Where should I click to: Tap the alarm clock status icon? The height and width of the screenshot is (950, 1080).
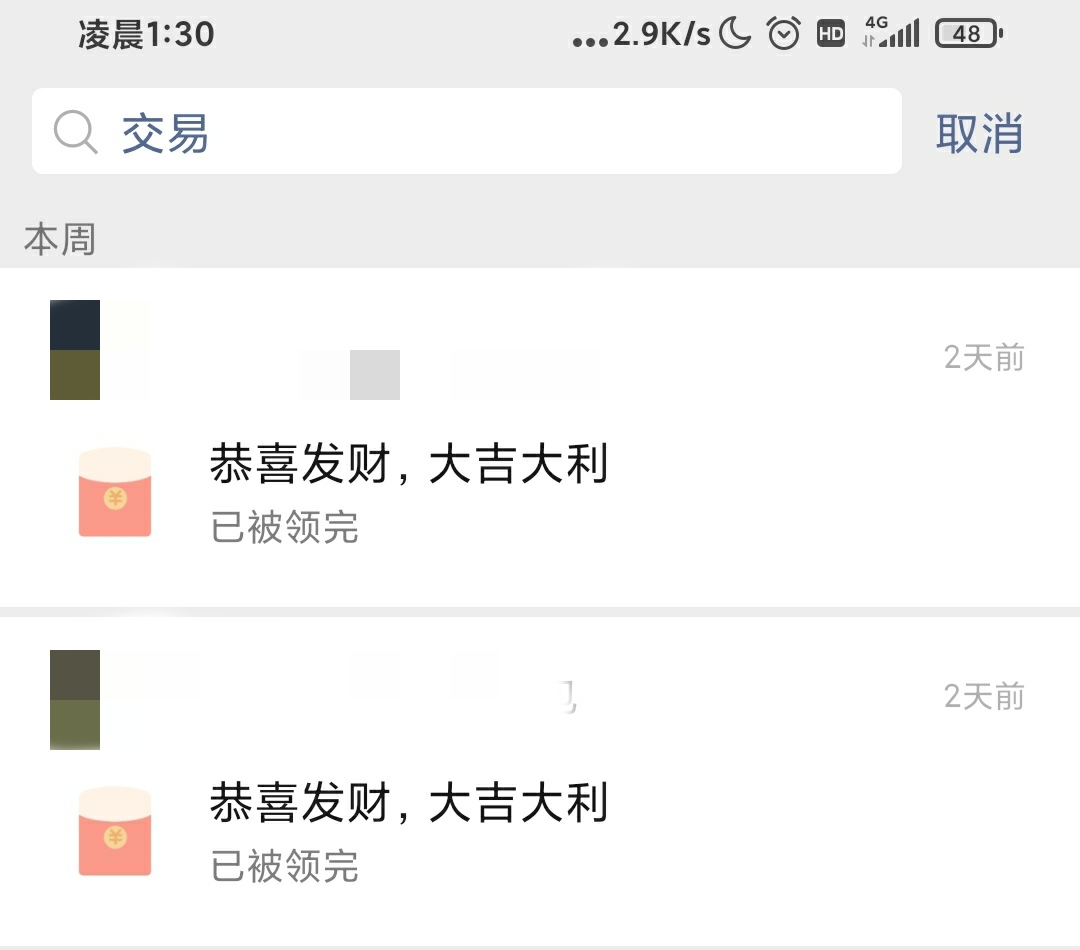tap(784, 33)
